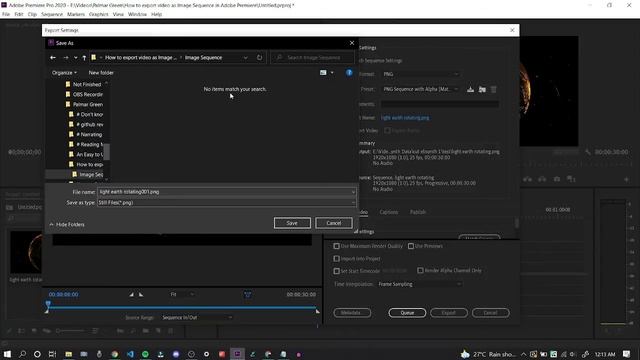Click the blue export preview timeline bar
The height and width of the screenshot is (360, 640).
click(x=182, y=307)
